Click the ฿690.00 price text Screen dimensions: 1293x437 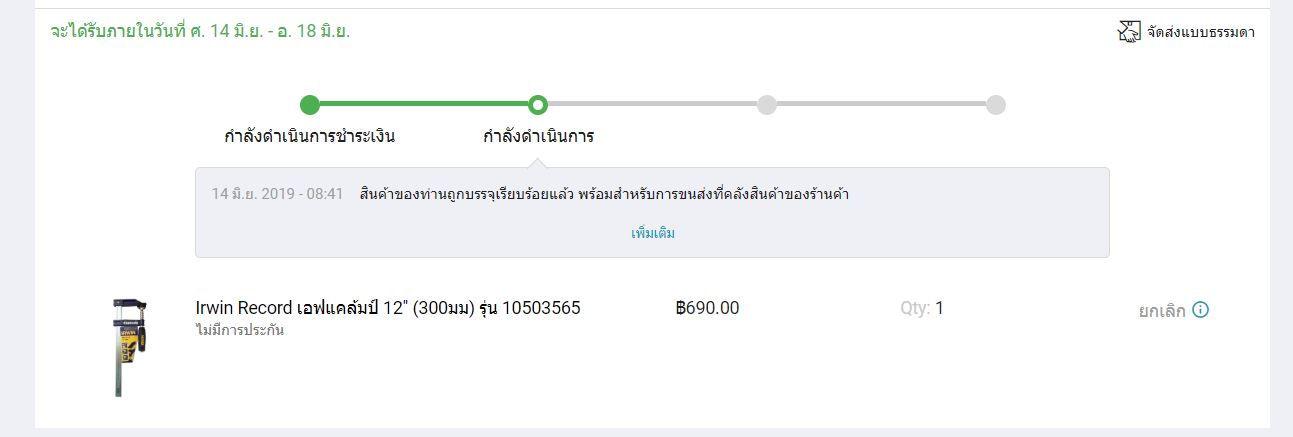pos(708,308)
